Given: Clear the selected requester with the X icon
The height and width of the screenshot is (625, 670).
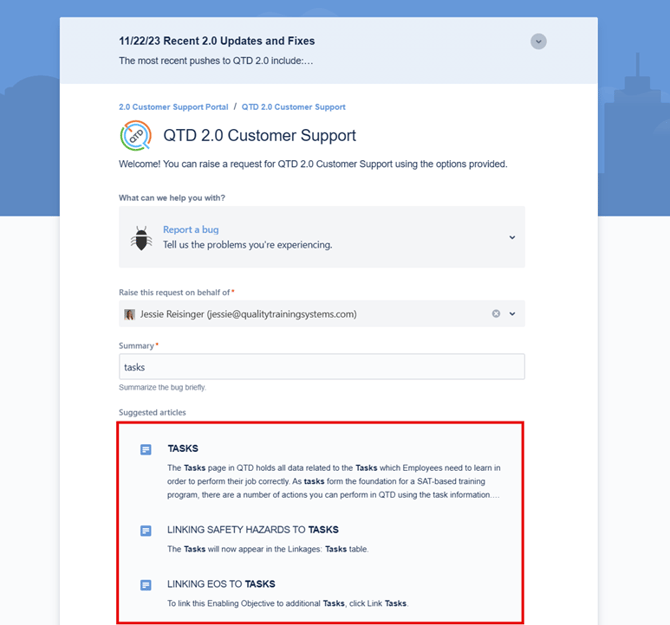Looking at the screenshot, I should pyautogui.click(x=495, y=314).
